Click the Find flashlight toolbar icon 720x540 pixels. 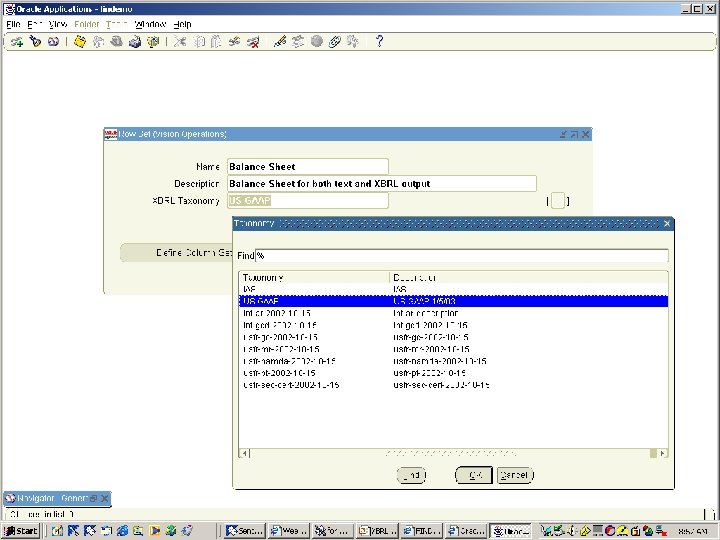(35, 42)
